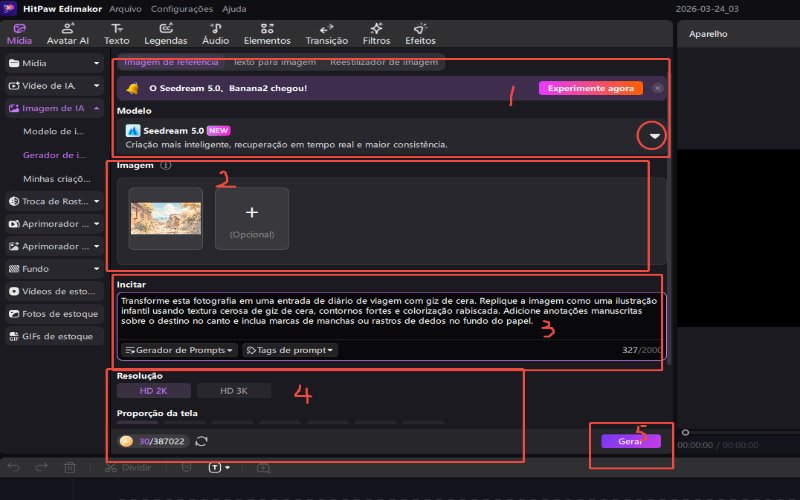Select HD 2K resolution
Viewport: 800px width, 500px height.
(154, 391)
